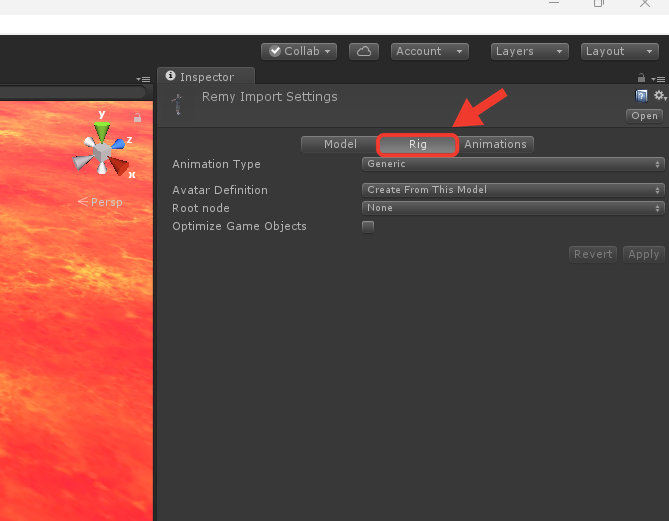This screenshot has height=521, width=669.
Task: Click the blue Z axis gizmo cone
Action: (x=118, y=143)
